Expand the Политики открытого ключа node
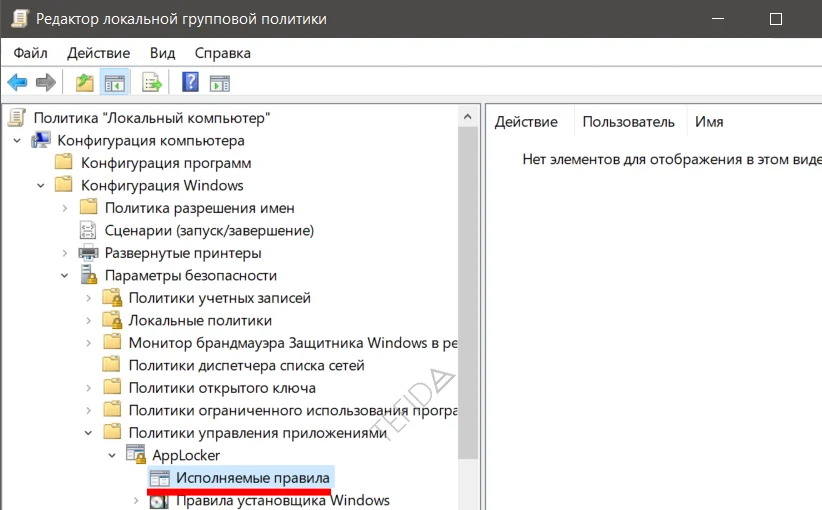The height and width of the screenshot is (510, 822). coord(89,388)
